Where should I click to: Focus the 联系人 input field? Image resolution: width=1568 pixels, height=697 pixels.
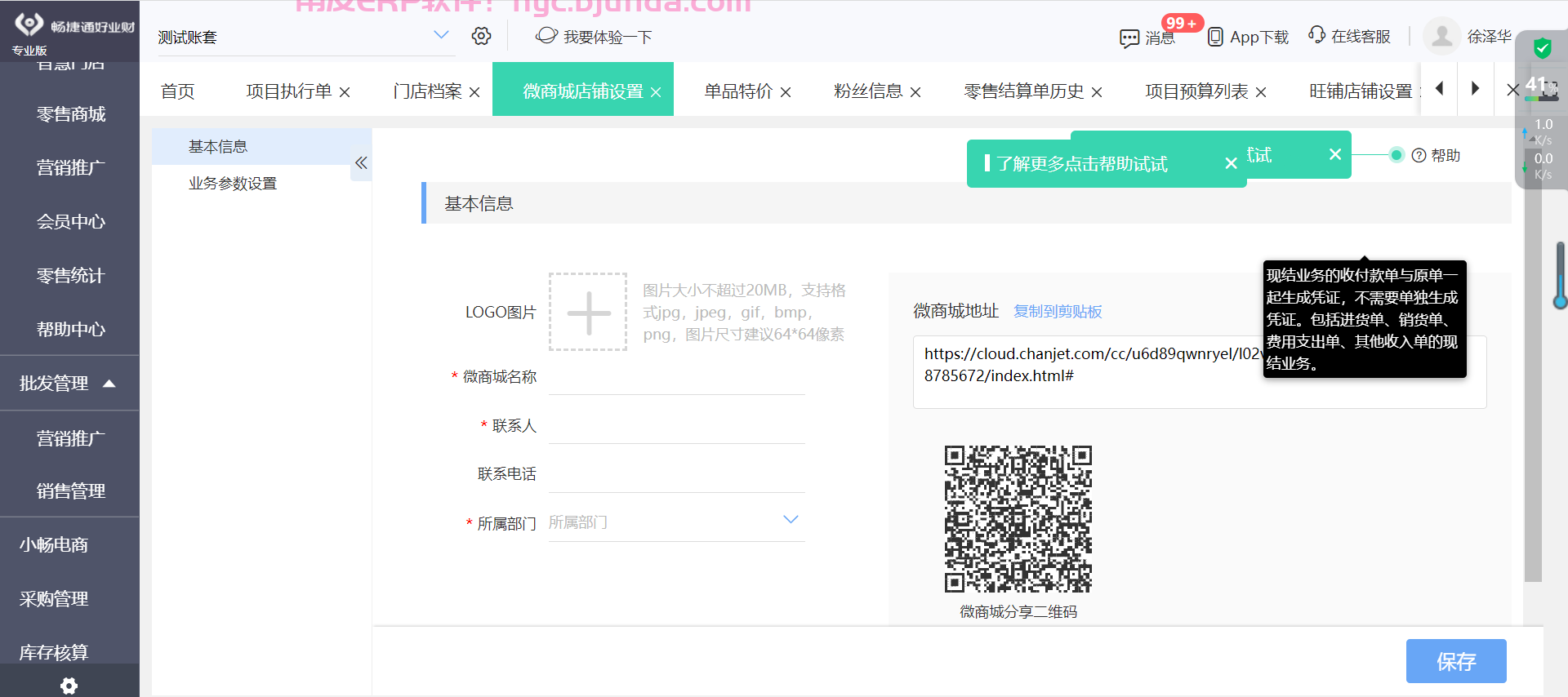coord(676,426)
